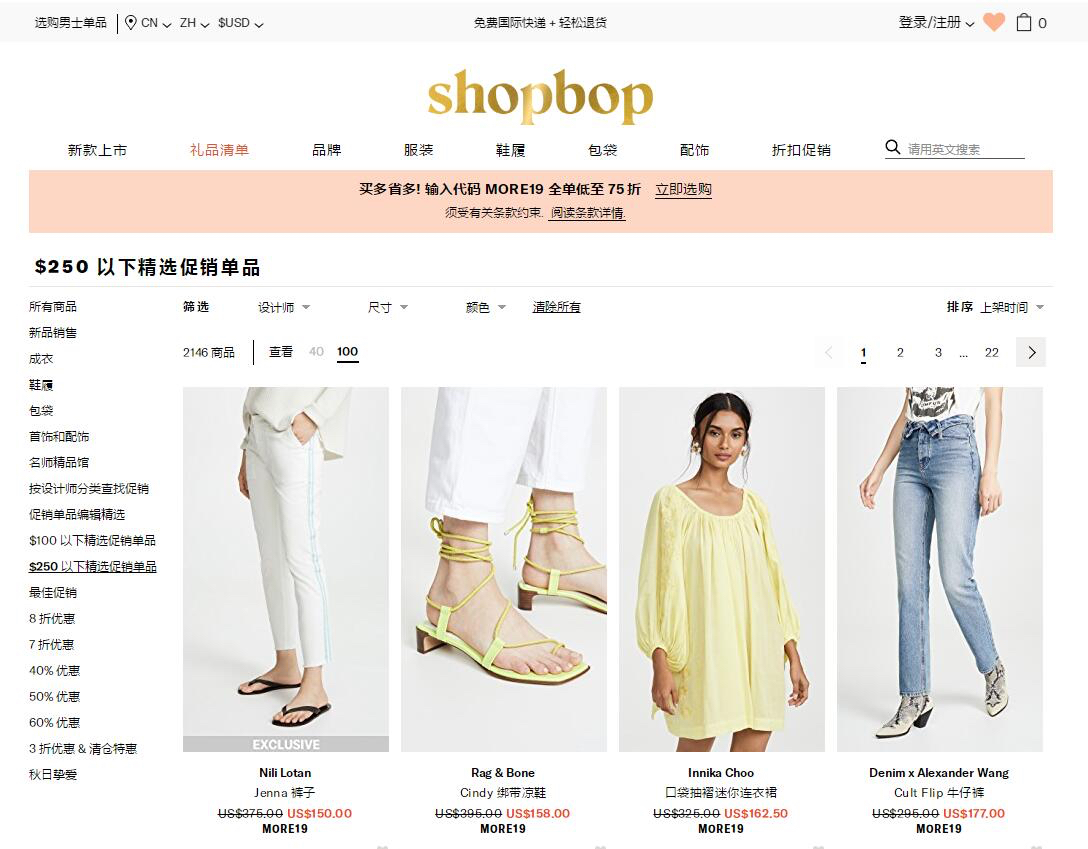This screenshot has height=849, width=1088.
Task: Open the 设计师 filter dropdown
Action: pyautogui.click(x=284, y=307)
